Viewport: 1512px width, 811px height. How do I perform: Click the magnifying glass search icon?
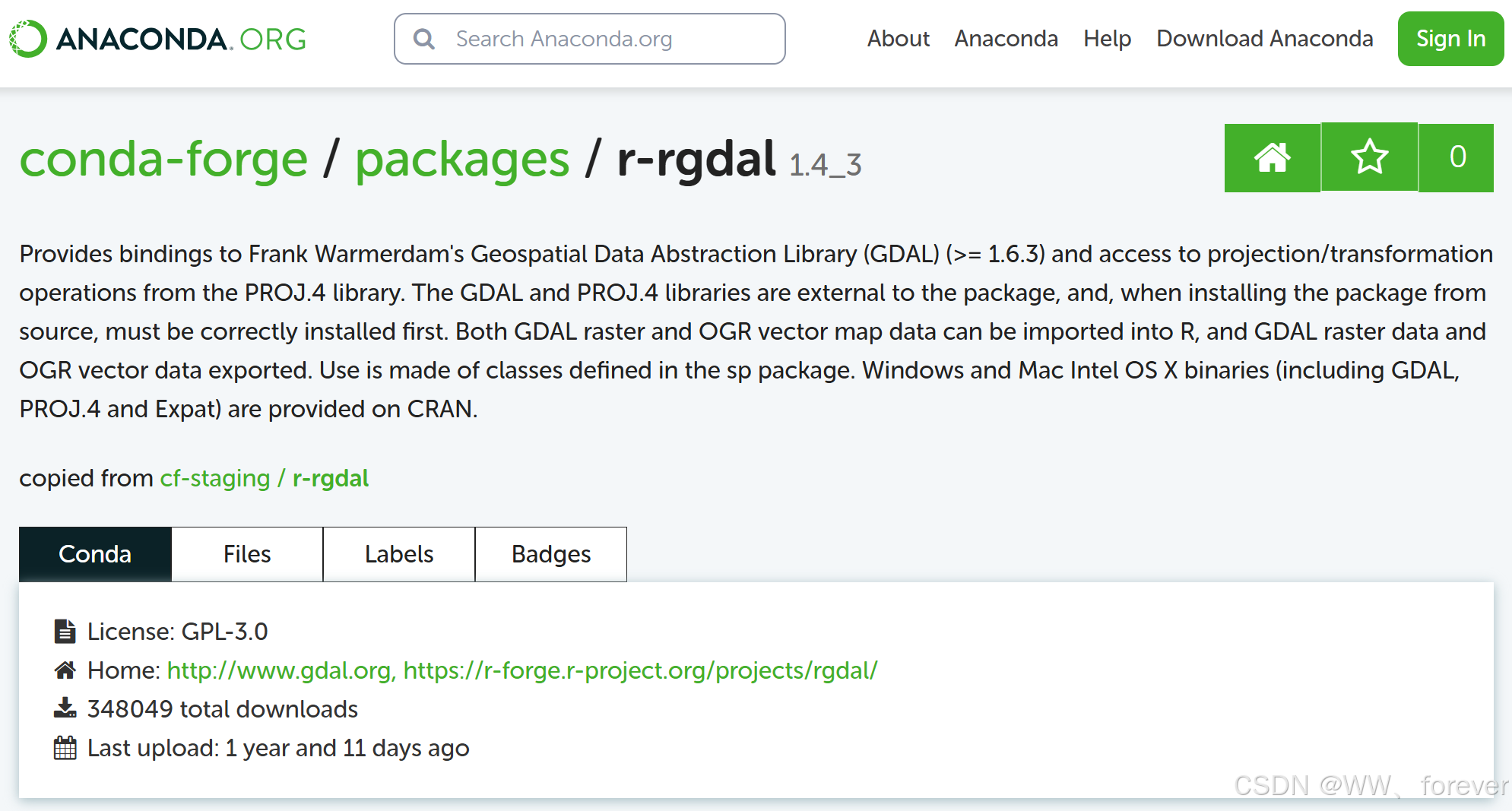coord(424,39)
